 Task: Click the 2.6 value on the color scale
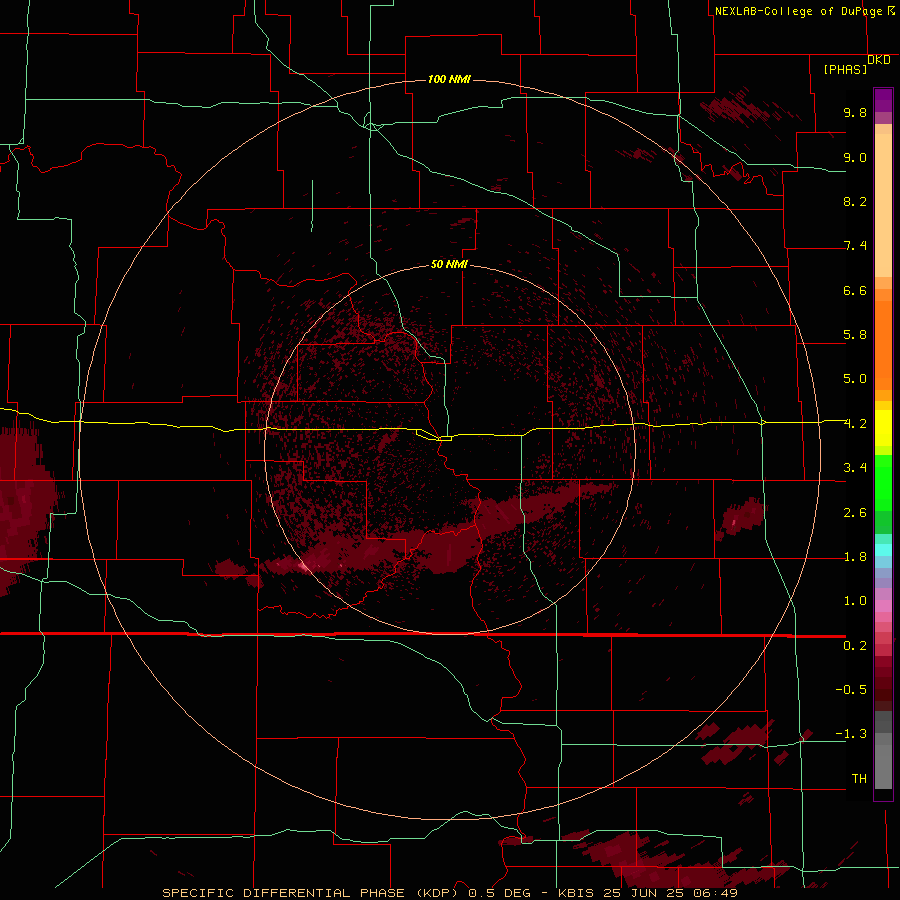click(855, 513)
